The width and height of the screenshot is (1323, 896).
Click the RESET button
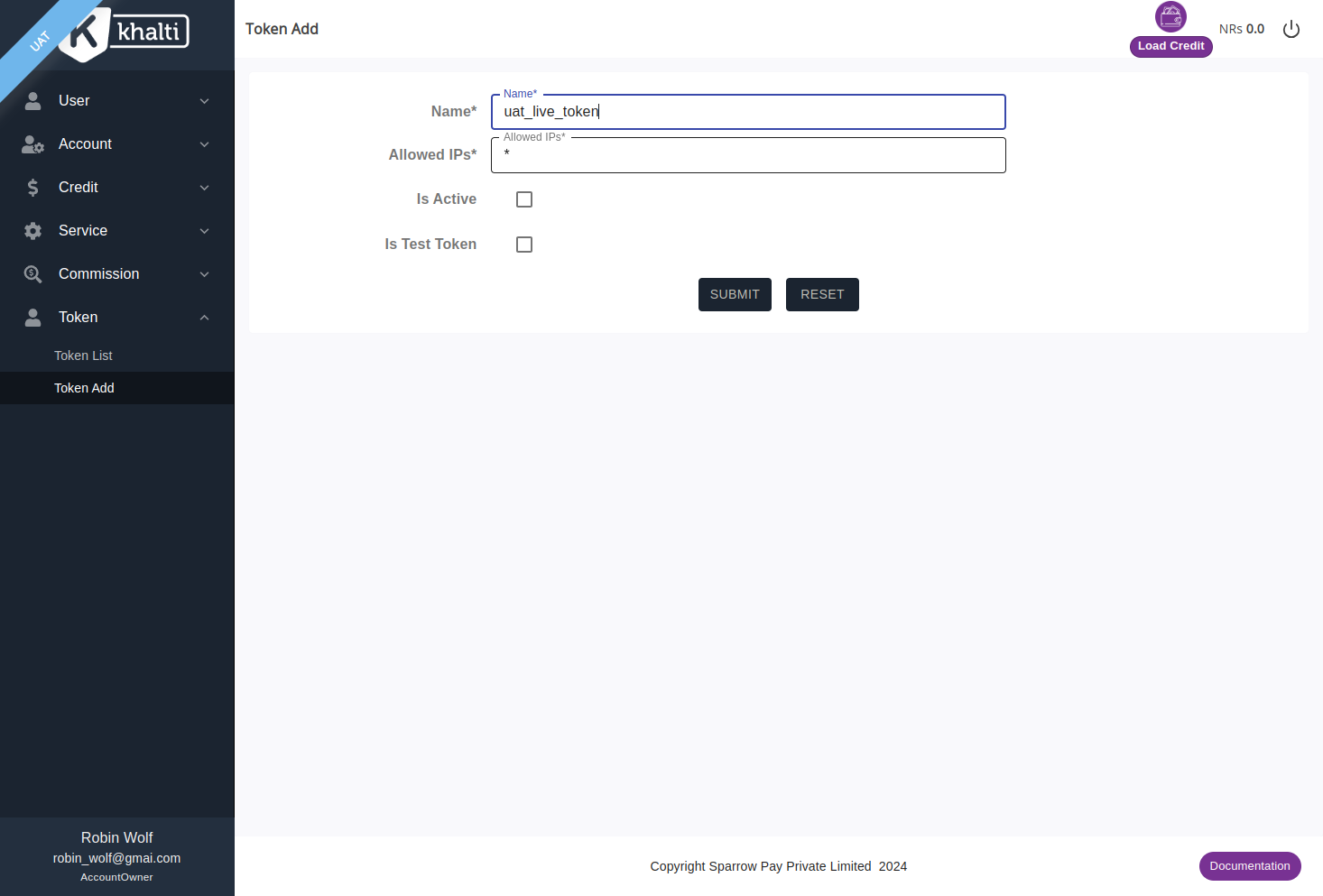click(x=822, y=295)
